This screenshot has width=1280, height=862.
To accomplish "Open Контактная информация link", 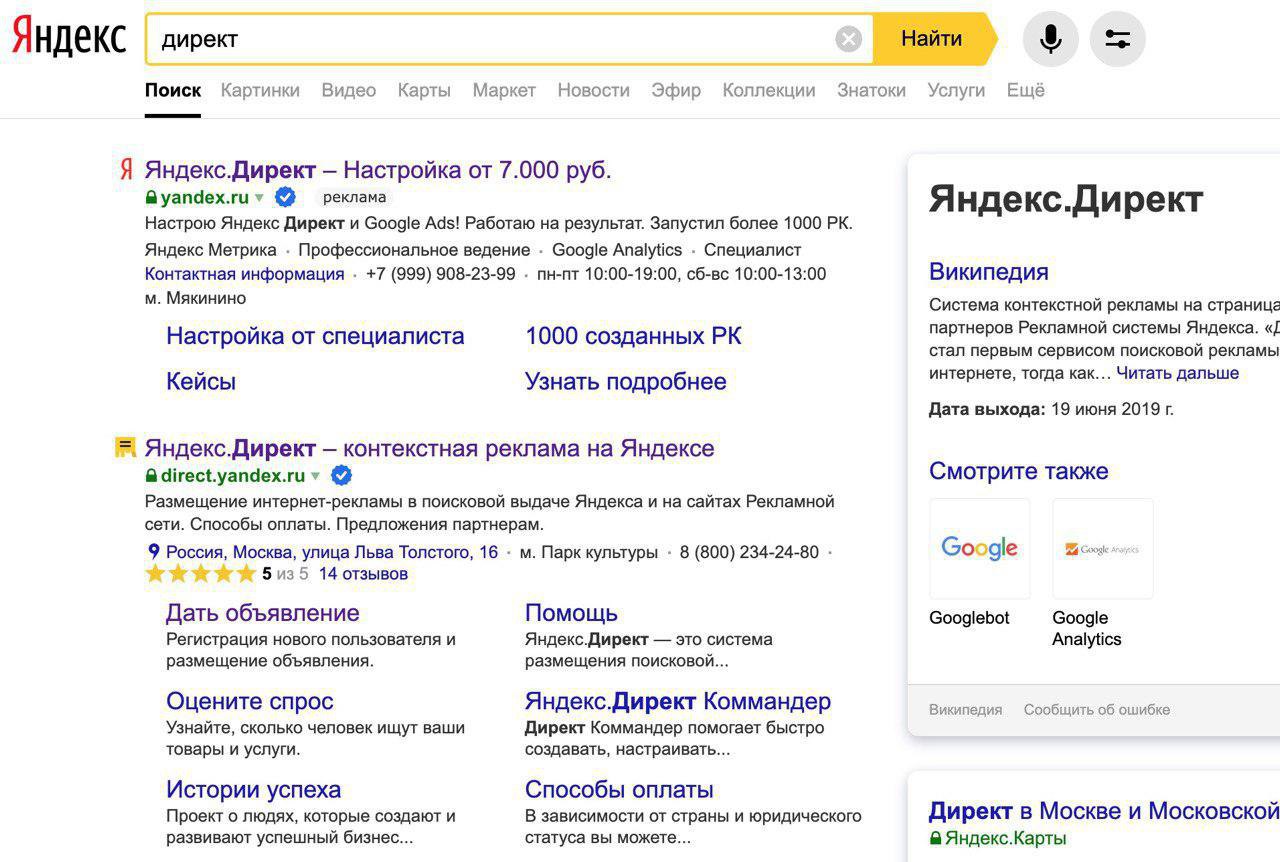I will [x=245, y=274].
